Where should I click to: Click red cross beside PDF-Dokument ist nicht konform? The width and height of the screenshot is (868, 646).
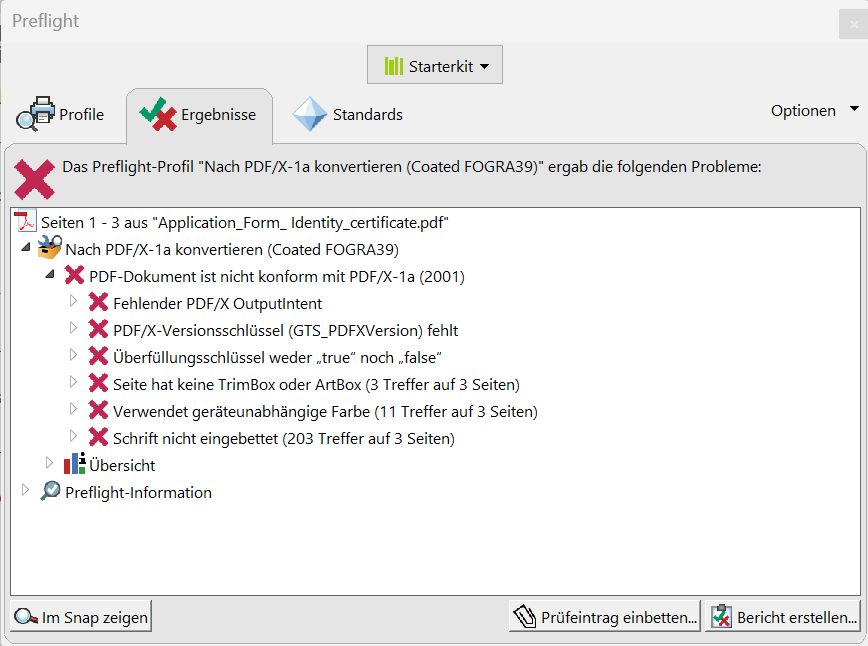pos(74,275)
